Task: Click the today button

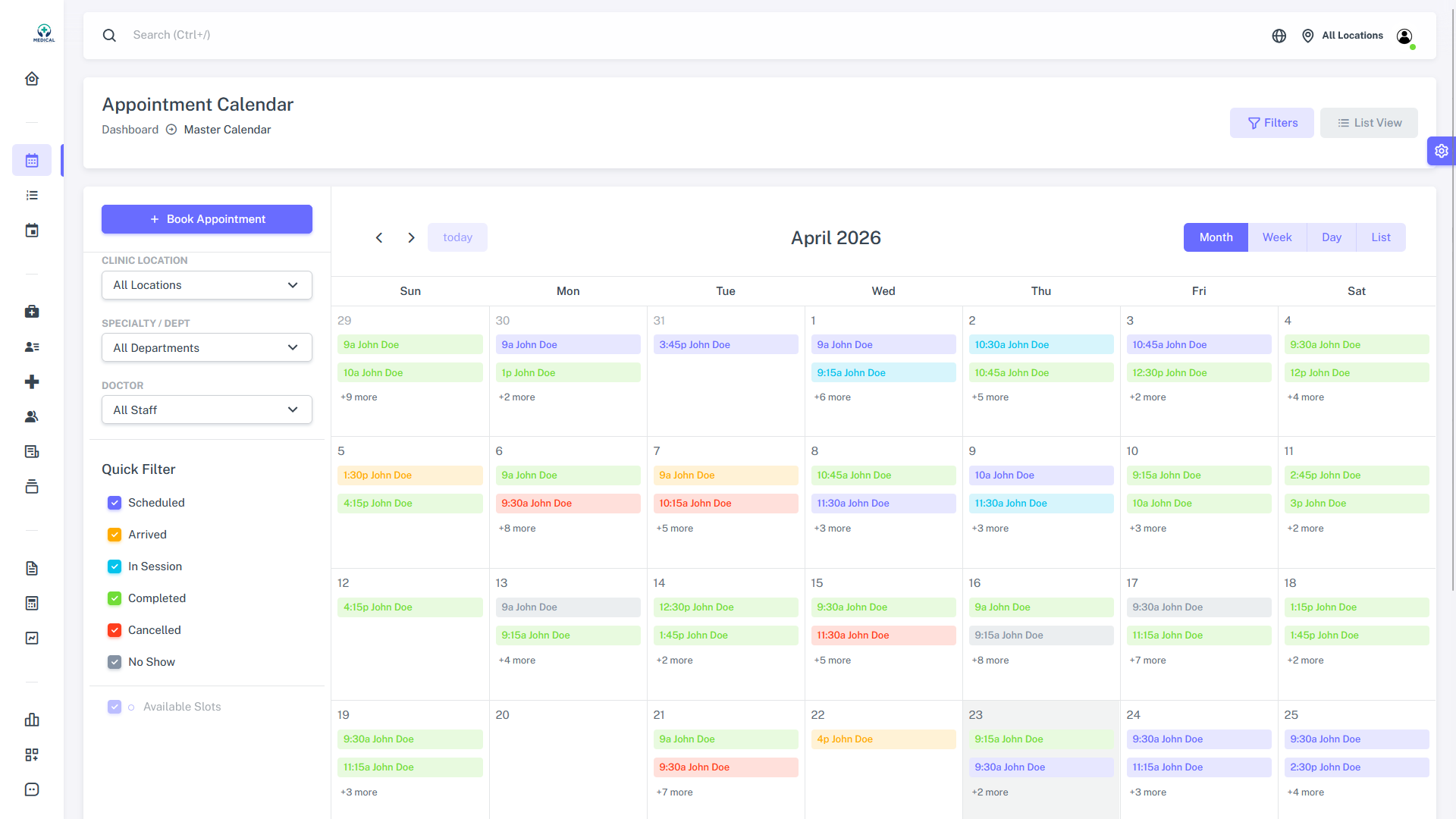Action: pyautogui.click(x=457, y=237)
